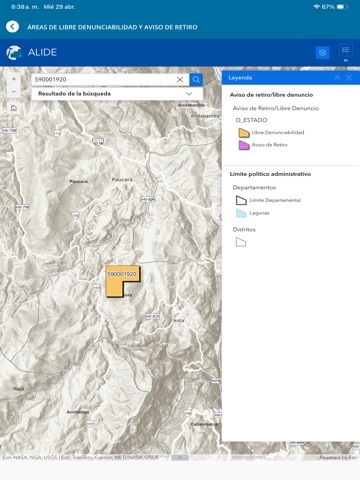Click the Wi-Fi status icon
Viewport: 360px width, 480px height.
(x=316, y=7)
